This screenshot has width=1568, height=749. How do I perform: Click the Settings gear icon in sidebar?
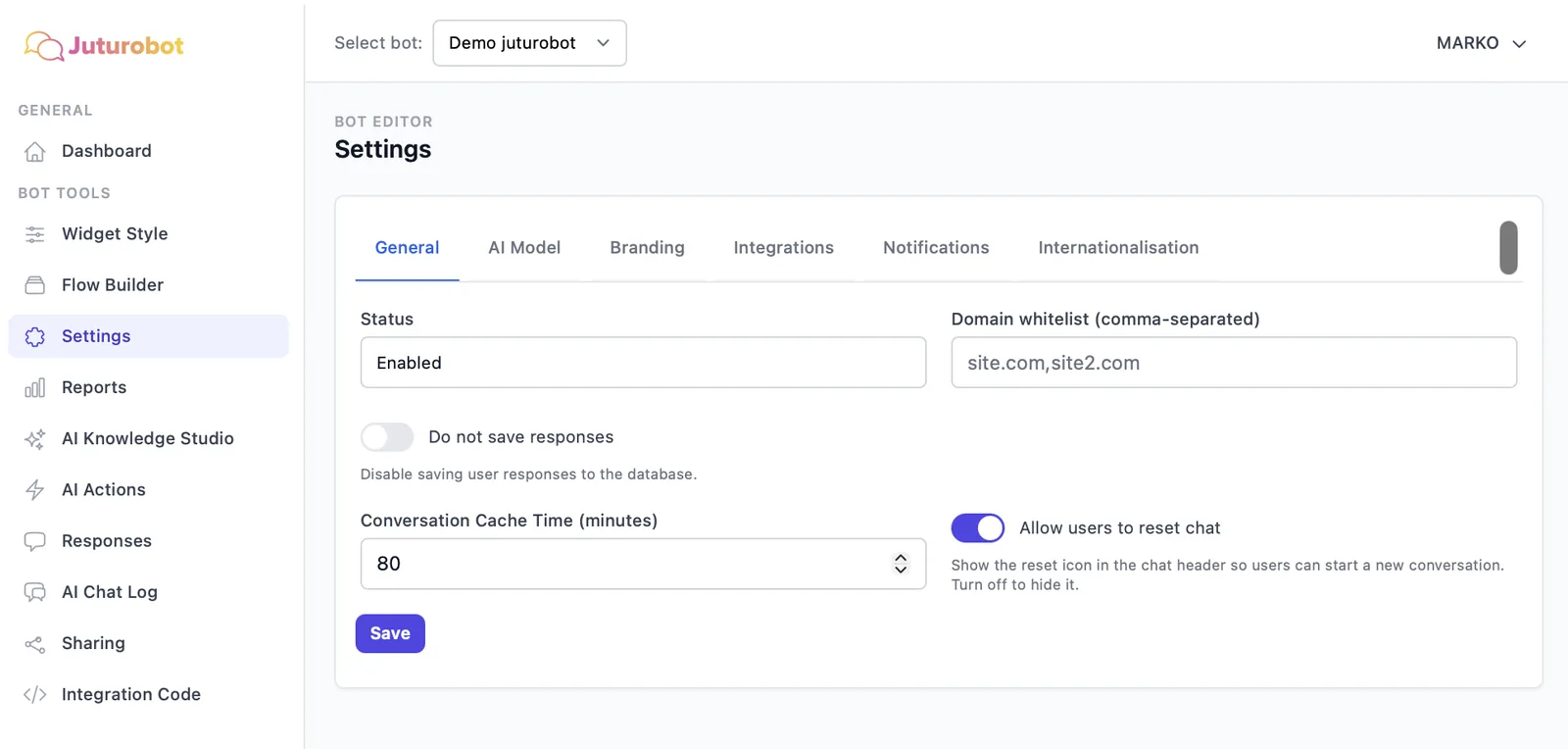coord(35,336)
